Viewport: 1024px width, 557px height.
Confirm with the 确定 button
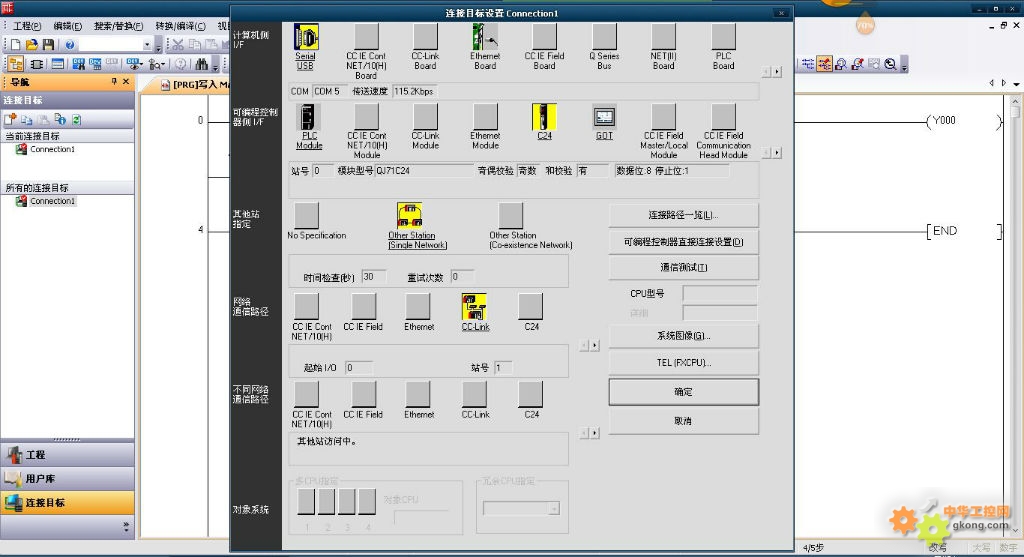(x=683, y=392)
